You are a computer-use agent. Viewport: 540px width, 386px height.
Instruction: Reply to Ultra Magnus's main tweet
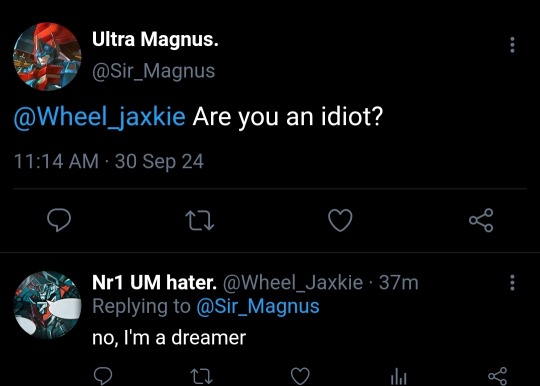pyautogui.click(x=59, y=220)
